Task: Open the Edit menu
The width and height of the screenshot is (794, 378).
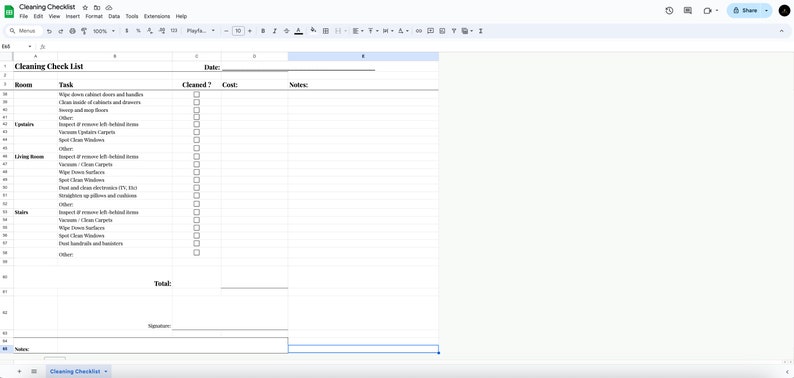Action: [x=38, y=16]
